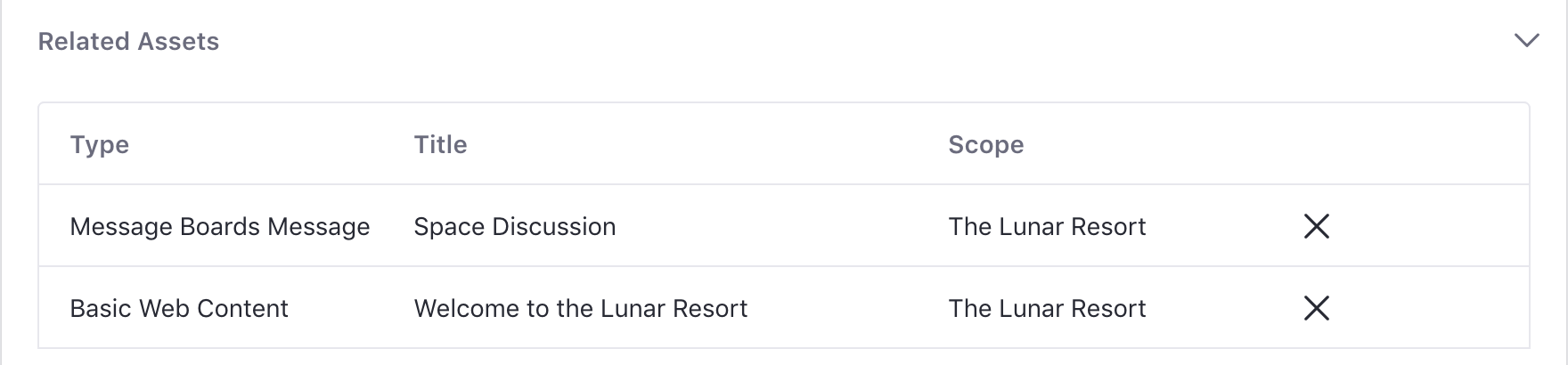Click The Lunar Resort scope for Space Discussion
The image size is (1568, 365).
pos(1047,226)
